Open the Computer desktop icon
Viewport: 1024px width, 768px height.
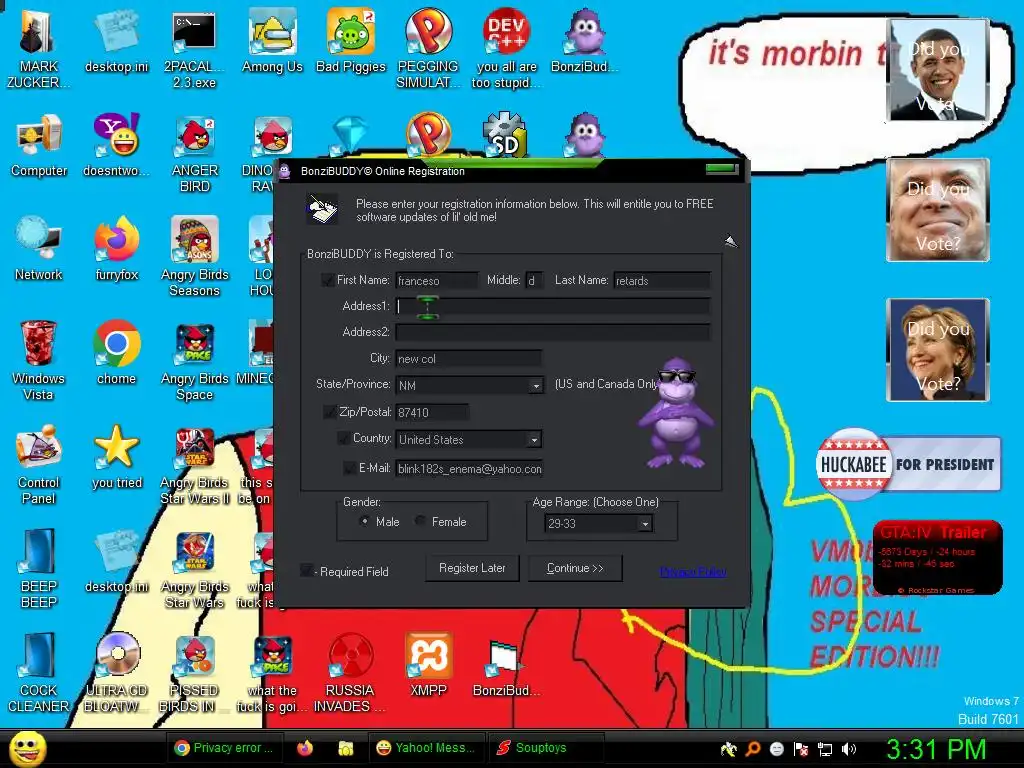(x=39, y=147)
